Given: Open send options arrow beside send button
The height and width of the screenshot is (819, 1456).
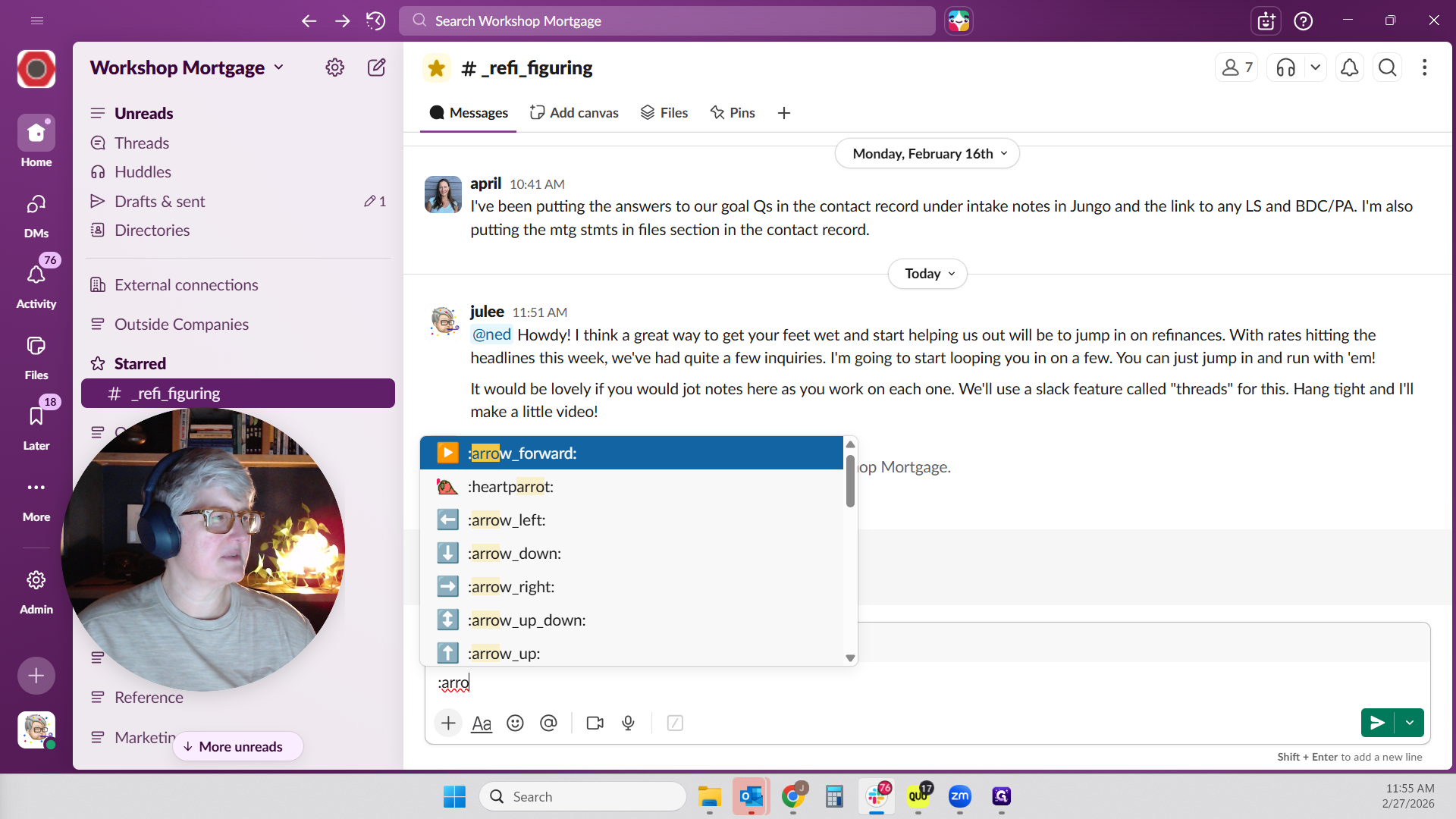Looking at the screenshot, I should (1410, 723).
